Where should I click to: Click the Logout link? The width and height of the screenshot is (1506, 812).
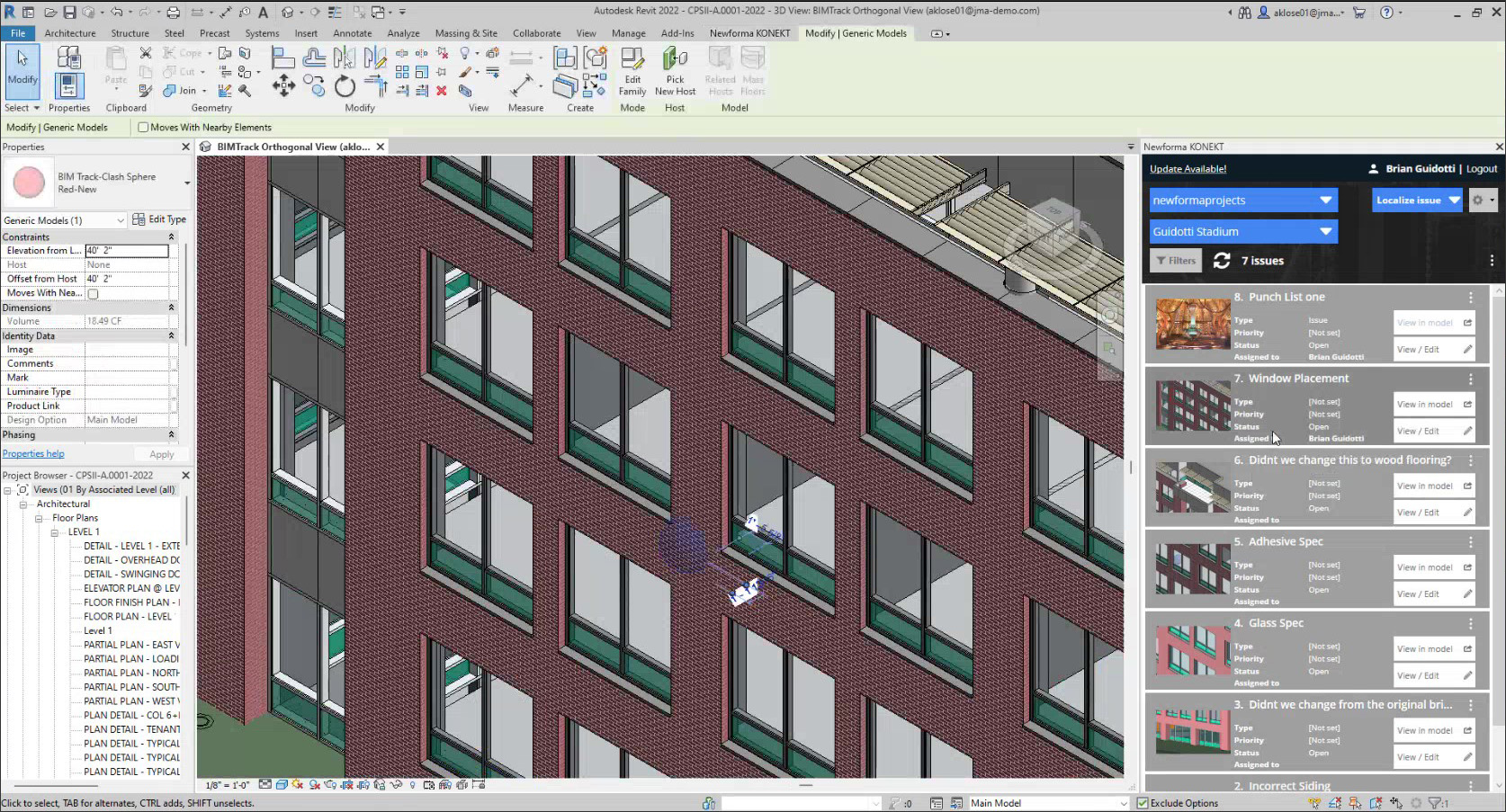[x=1482, y=169]
